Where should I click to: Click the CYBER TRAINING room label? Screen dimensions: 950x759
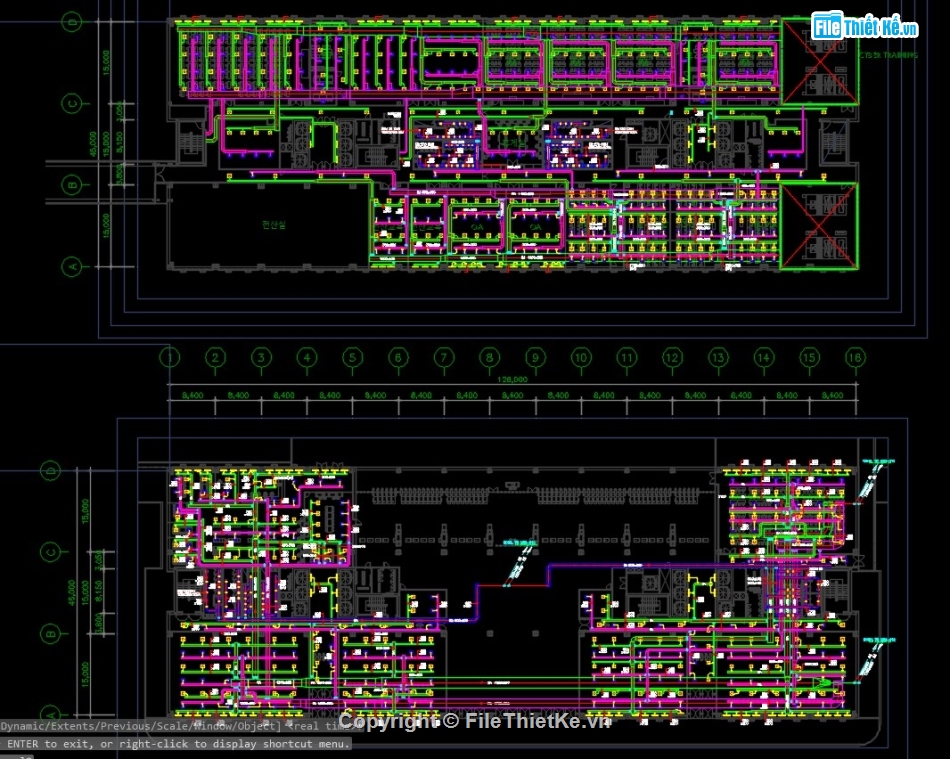click(888, 55)
